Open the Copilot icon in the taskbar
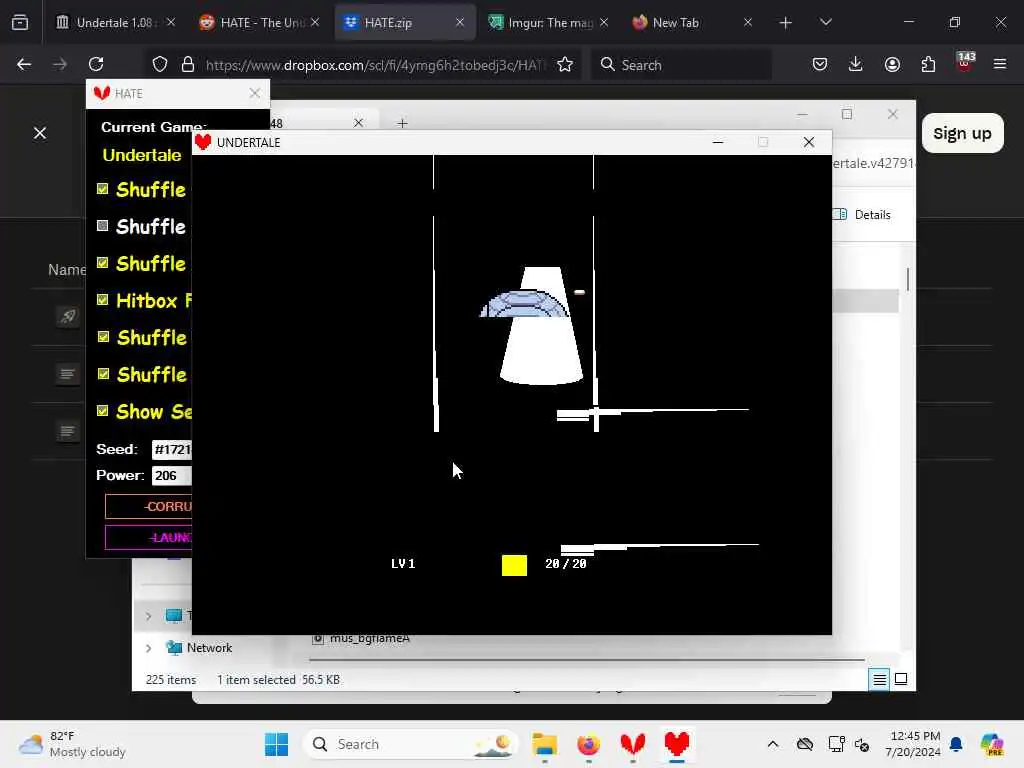1024x768 pixels. point(991,744)
